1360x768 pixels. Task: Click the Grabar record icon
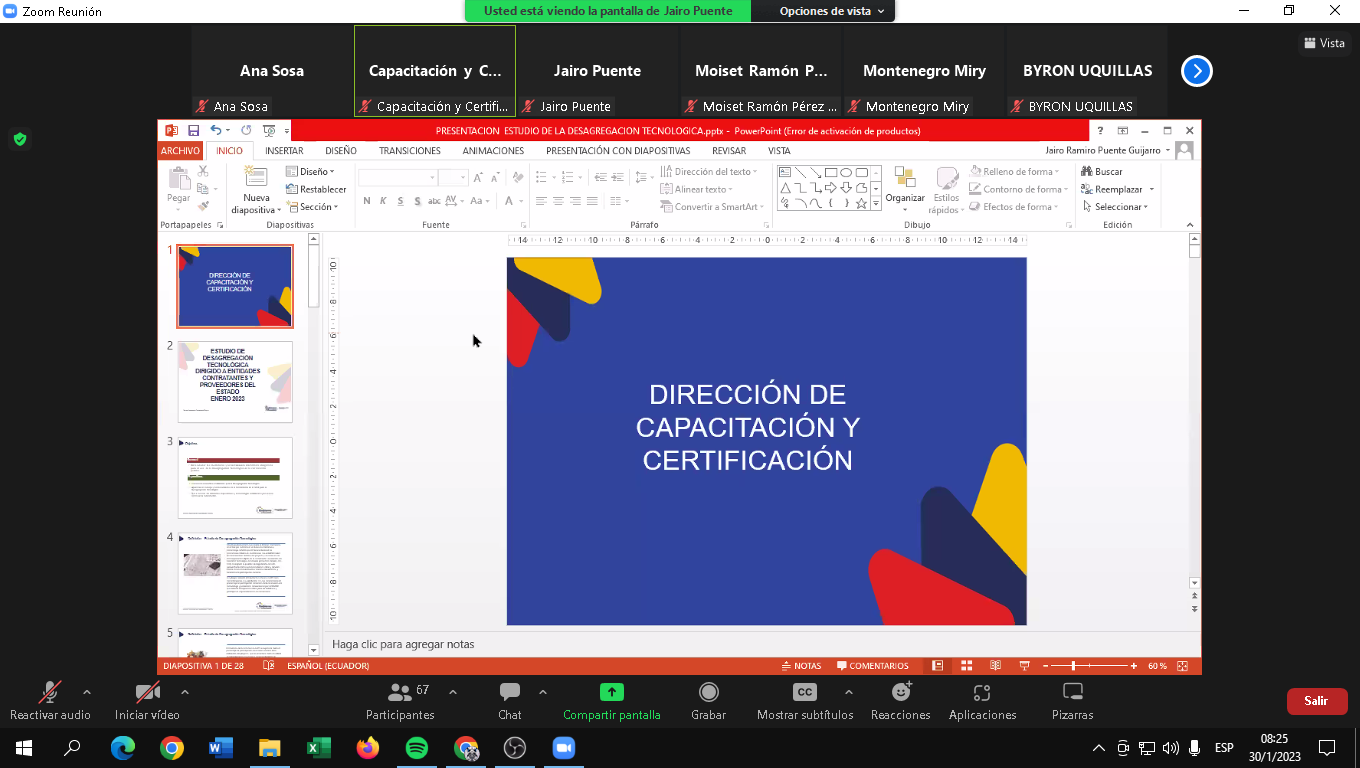click(x=708, y=692)
